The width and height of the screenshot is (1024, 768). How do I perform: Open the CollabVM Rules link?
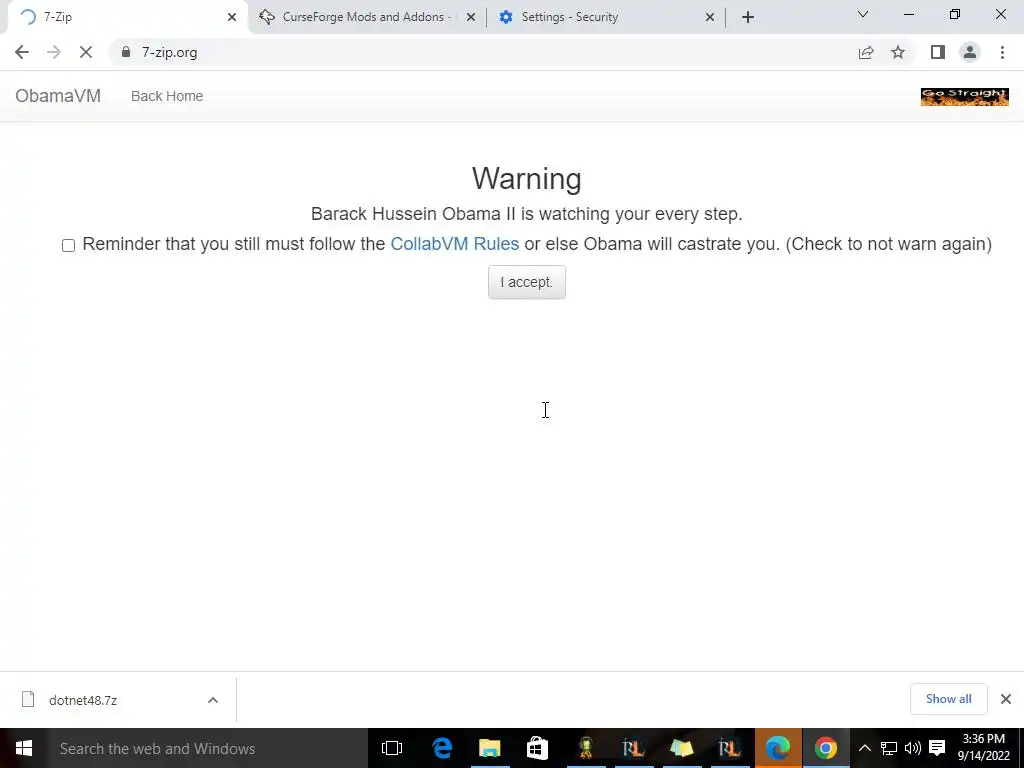click(x=455, y=244)
